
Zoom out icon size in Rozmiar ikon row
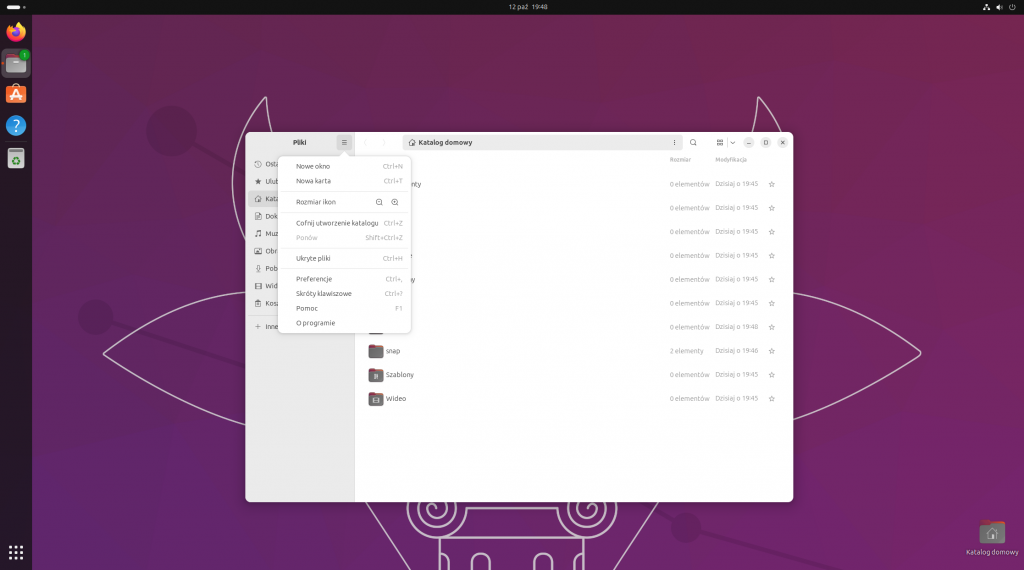pos(379,202)
